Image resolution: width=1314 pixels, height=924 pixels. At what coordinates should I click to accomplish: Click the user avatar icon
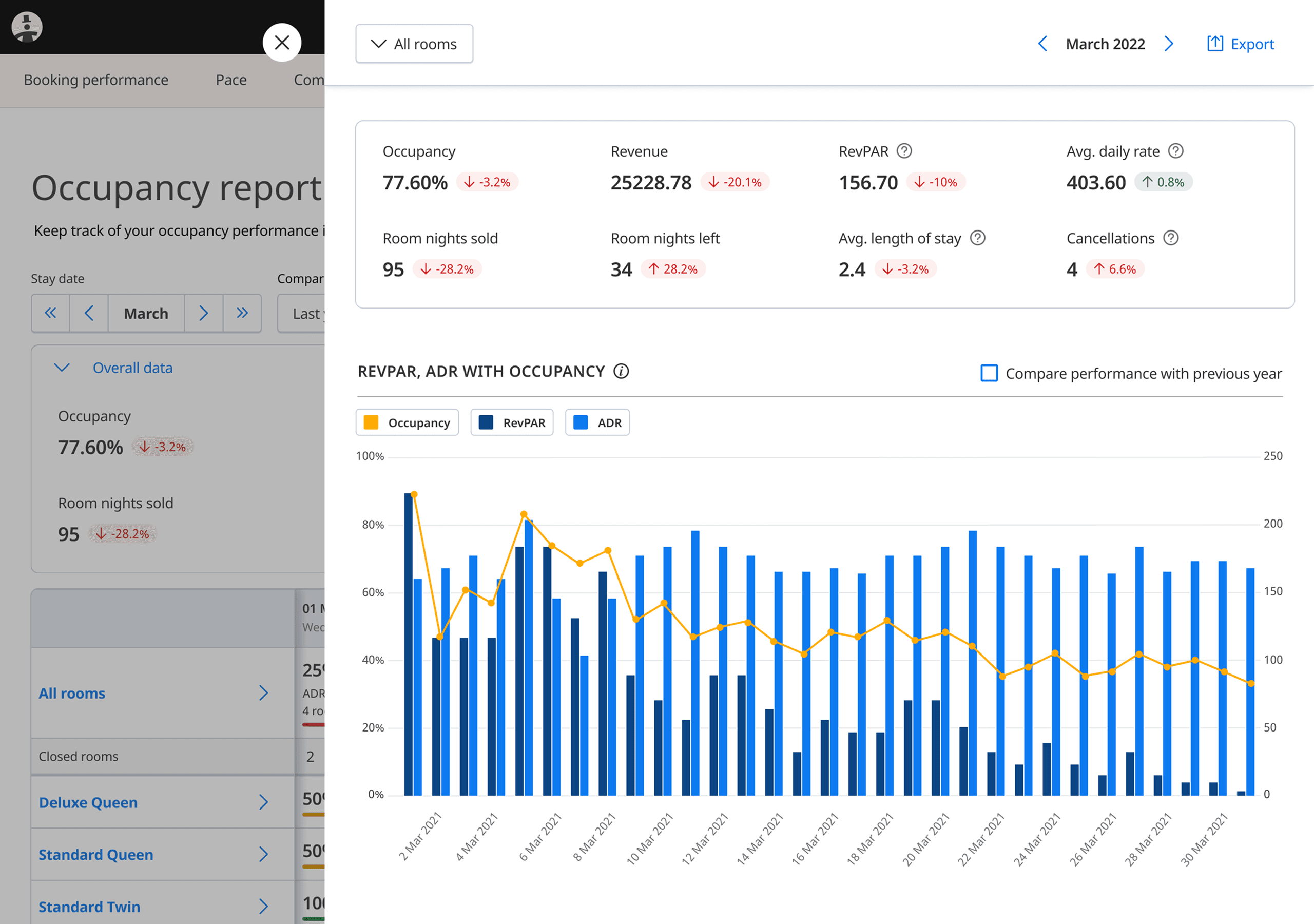27,27
